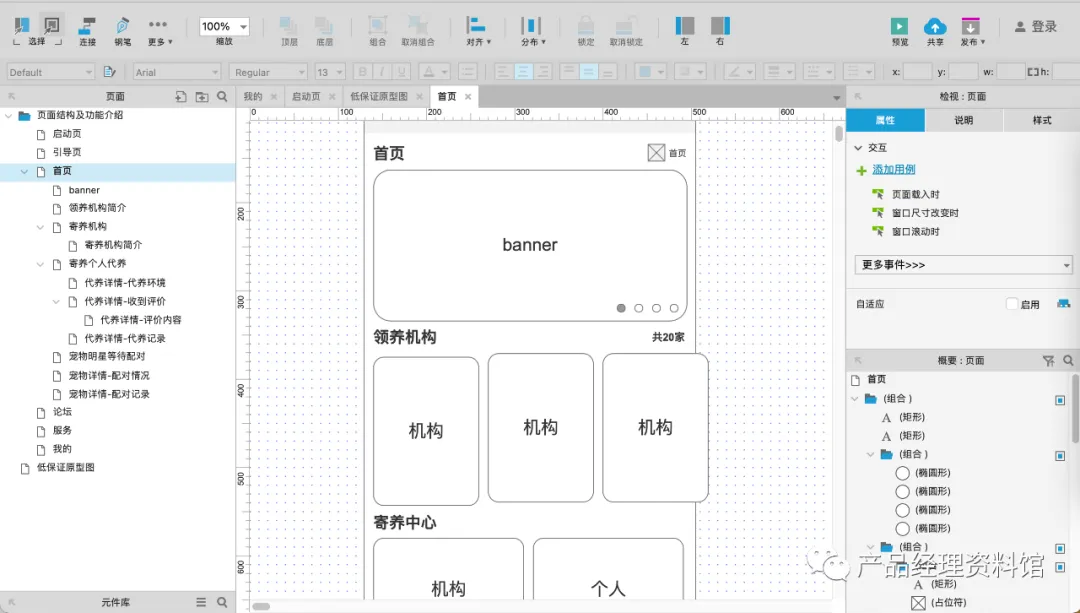Click the outline panel filter icon
The height and width of the screenshot is (613, 1080).
(x=1048, y=360)
